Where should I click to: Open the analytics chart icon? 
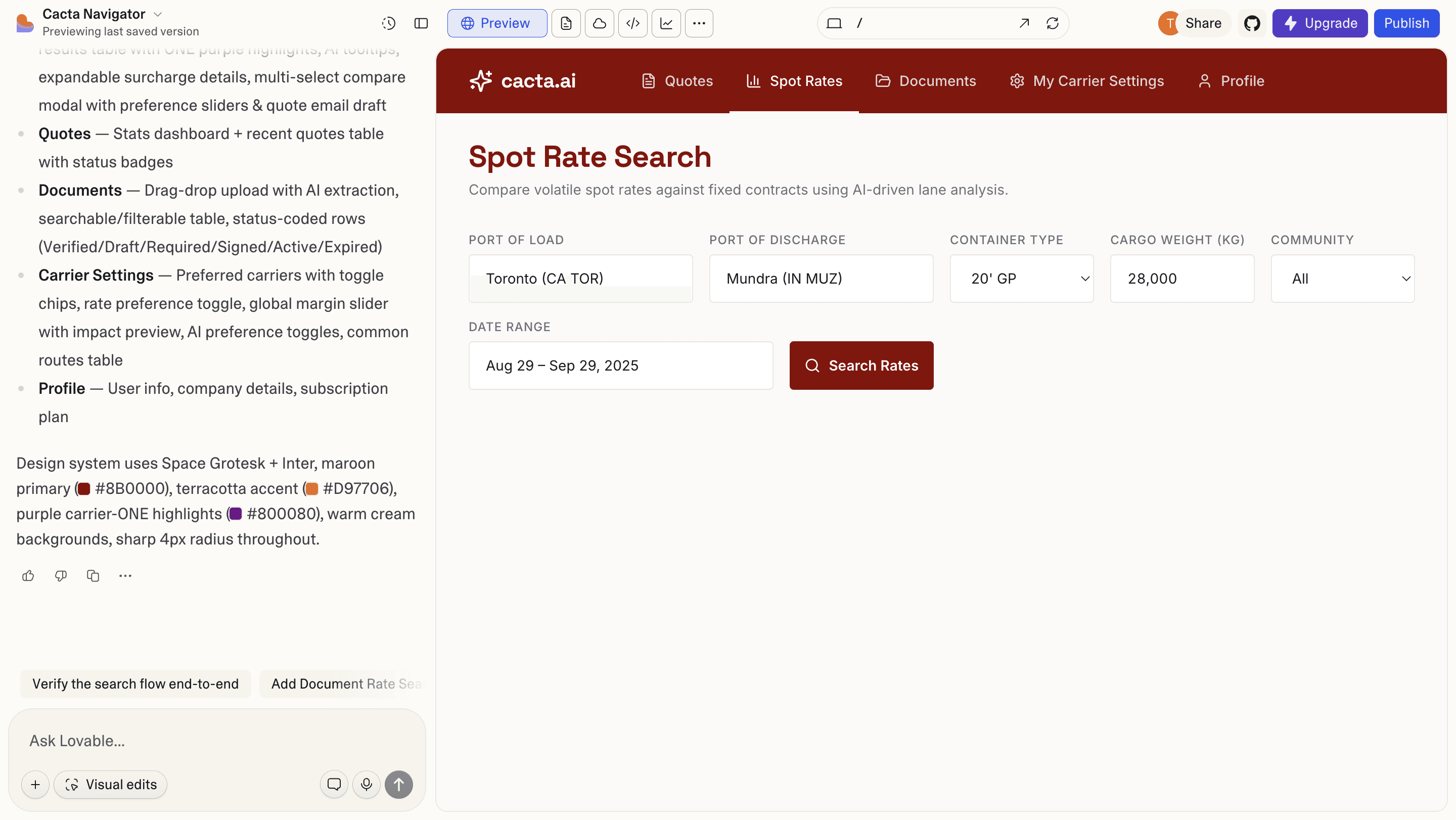tap(666, 23)
